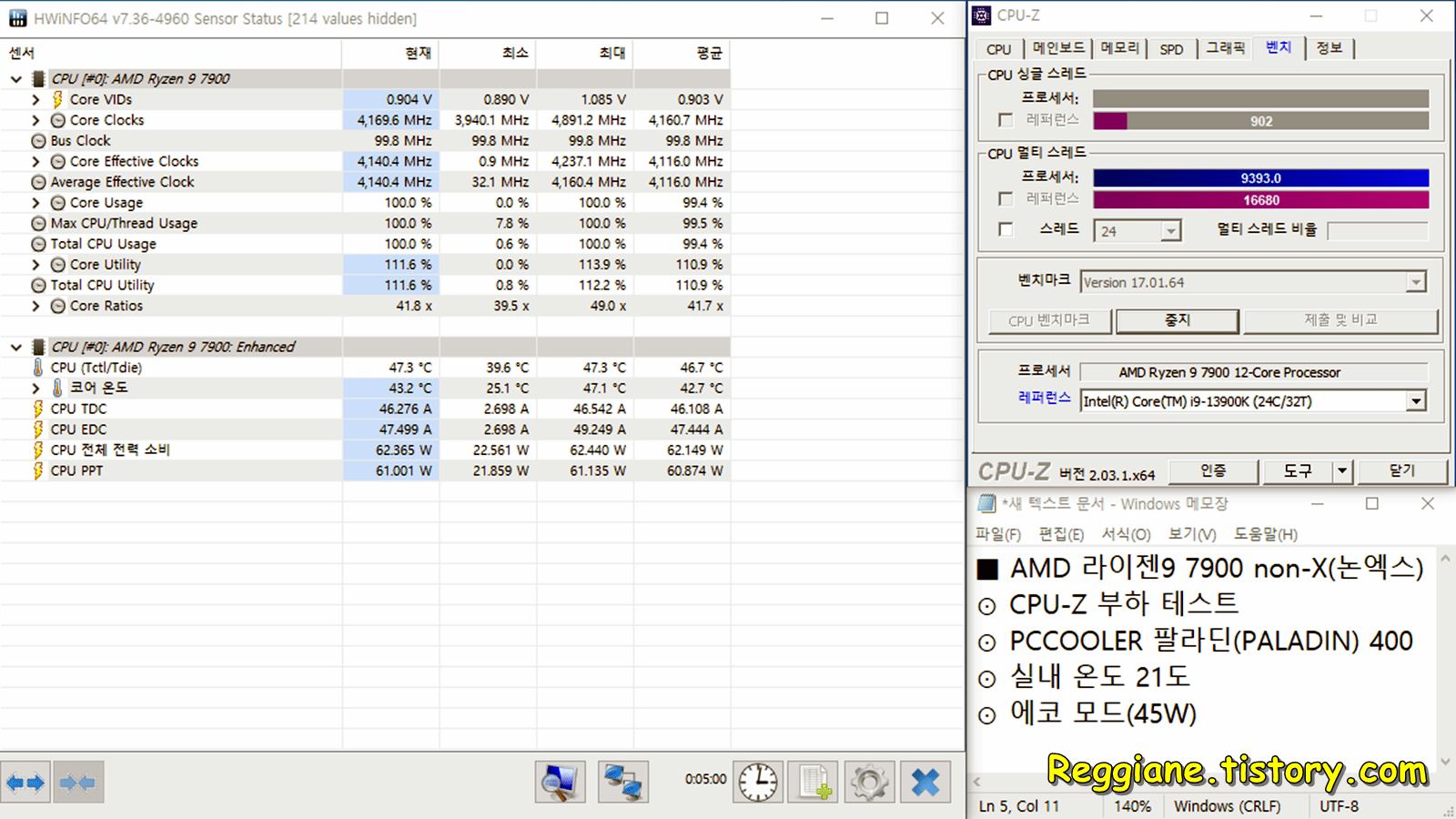The image size is (1456, 819).
Task: Click the circle icon next to Average Effective Clock
Action: coord(38,182)
